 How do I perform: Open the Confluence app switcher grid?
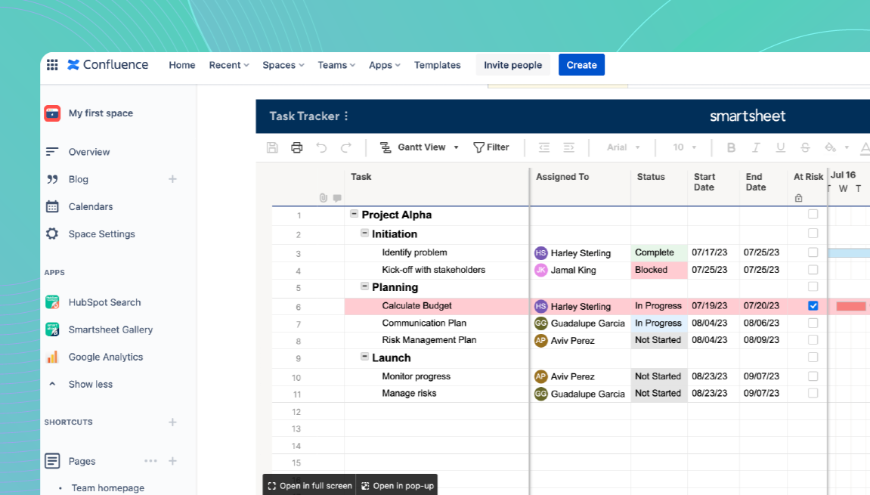click(x=52, y=65)
